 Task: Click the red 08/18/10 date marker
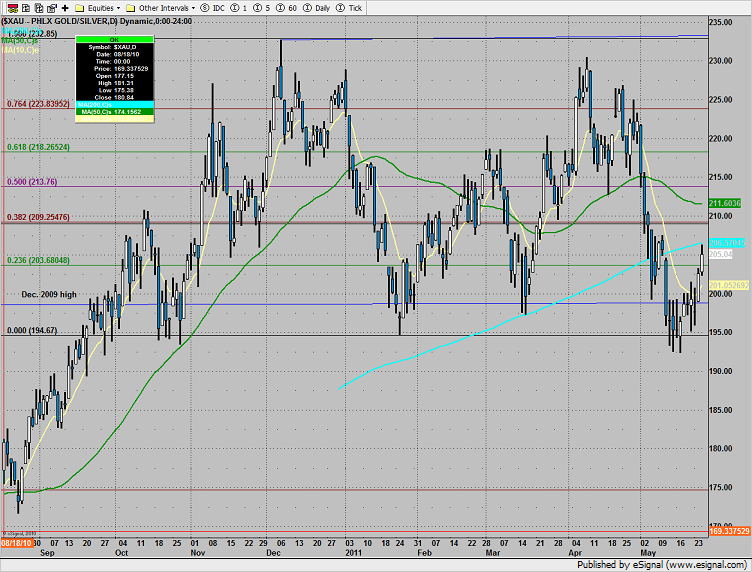(x=17, y=543)
